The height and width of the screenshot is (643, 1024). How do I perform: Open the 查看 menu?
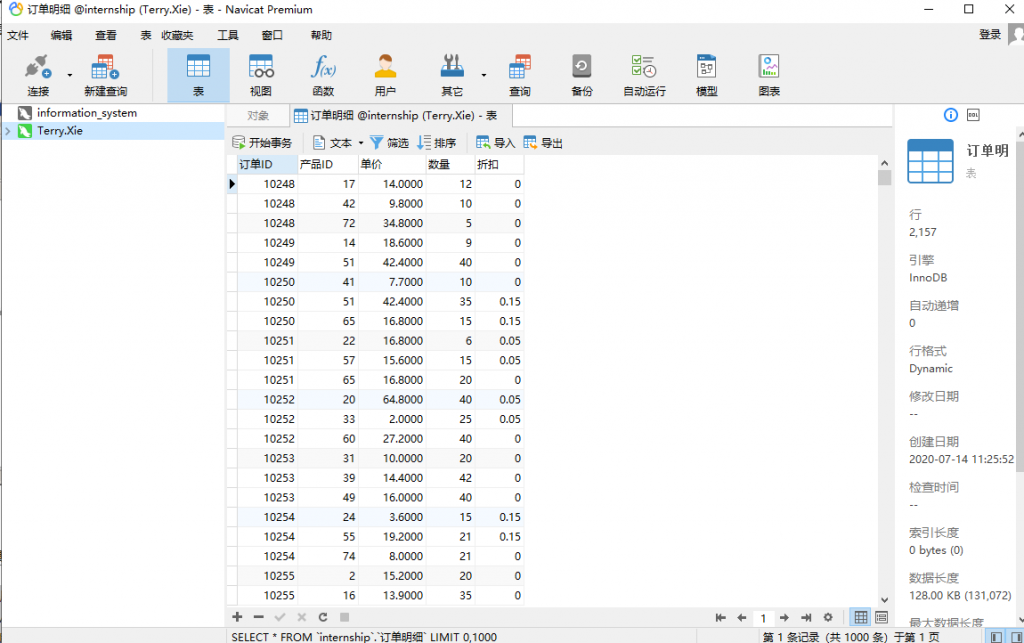105,35
